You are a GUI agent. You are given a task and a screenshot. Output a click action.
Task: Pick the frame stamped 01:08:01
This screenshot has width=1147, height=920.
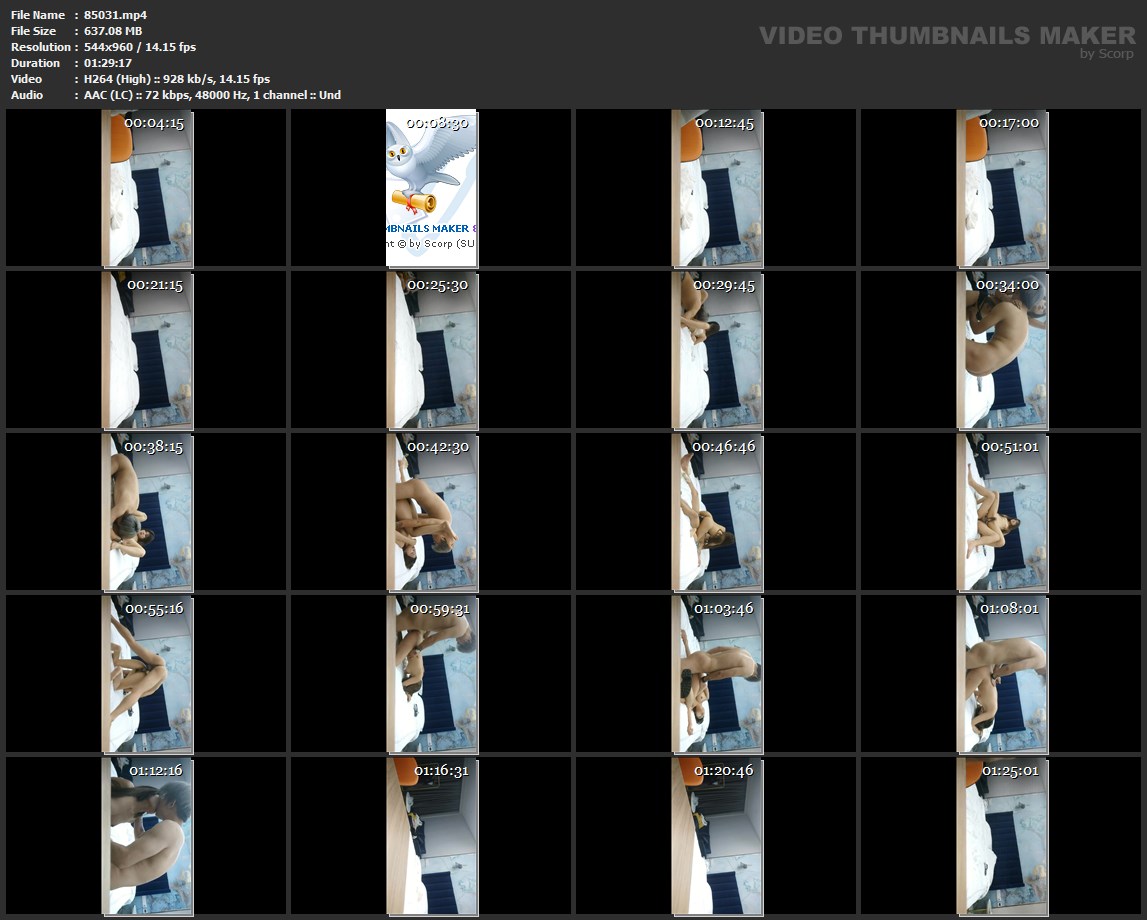click(1002, 674)
